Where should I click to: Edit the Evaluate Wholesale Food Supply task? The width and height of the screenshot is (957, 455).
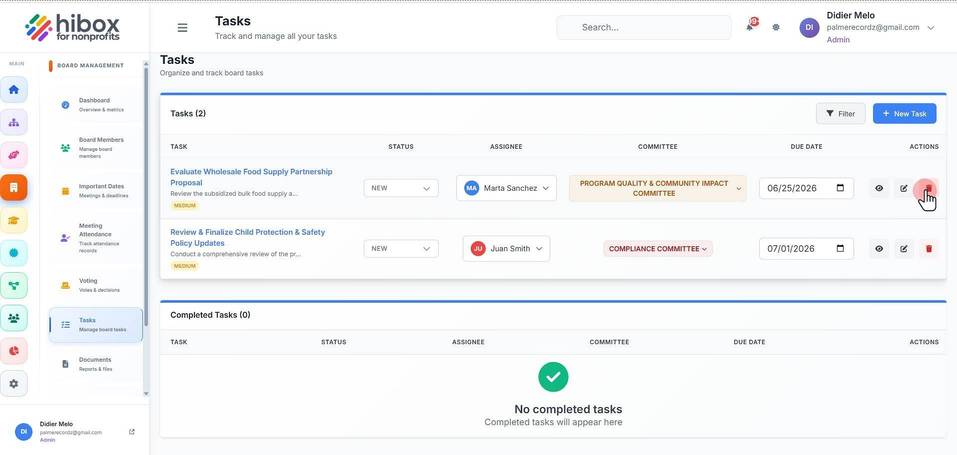pos(904,188)
